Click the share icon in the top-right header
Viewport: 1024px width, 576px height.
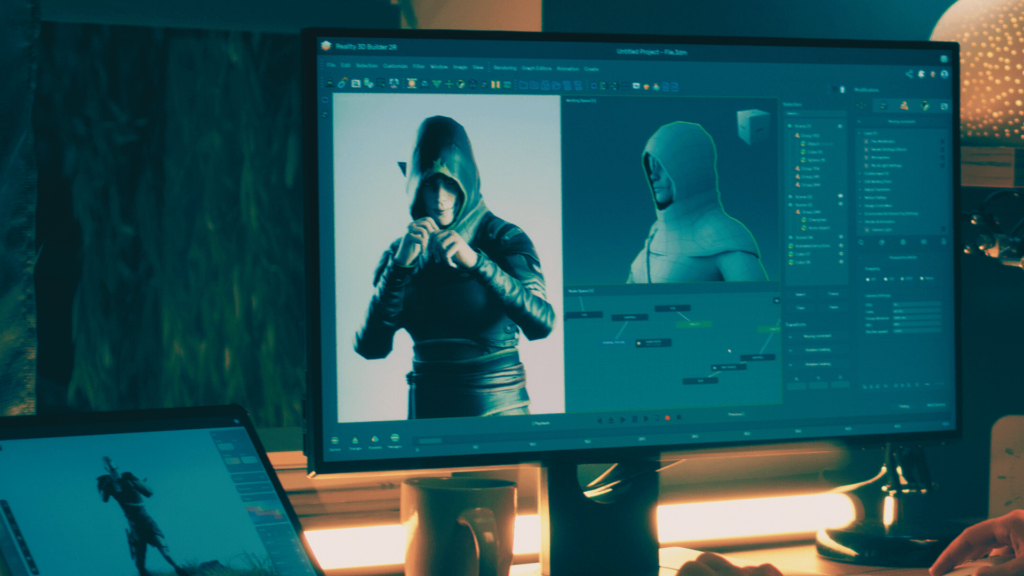909,73
